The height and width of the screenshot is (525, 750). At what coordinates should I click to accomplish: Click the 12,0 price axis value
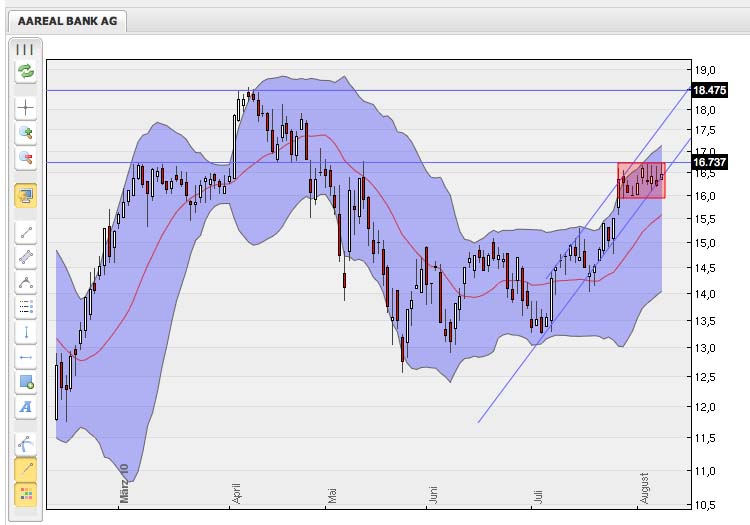[706, 407]
